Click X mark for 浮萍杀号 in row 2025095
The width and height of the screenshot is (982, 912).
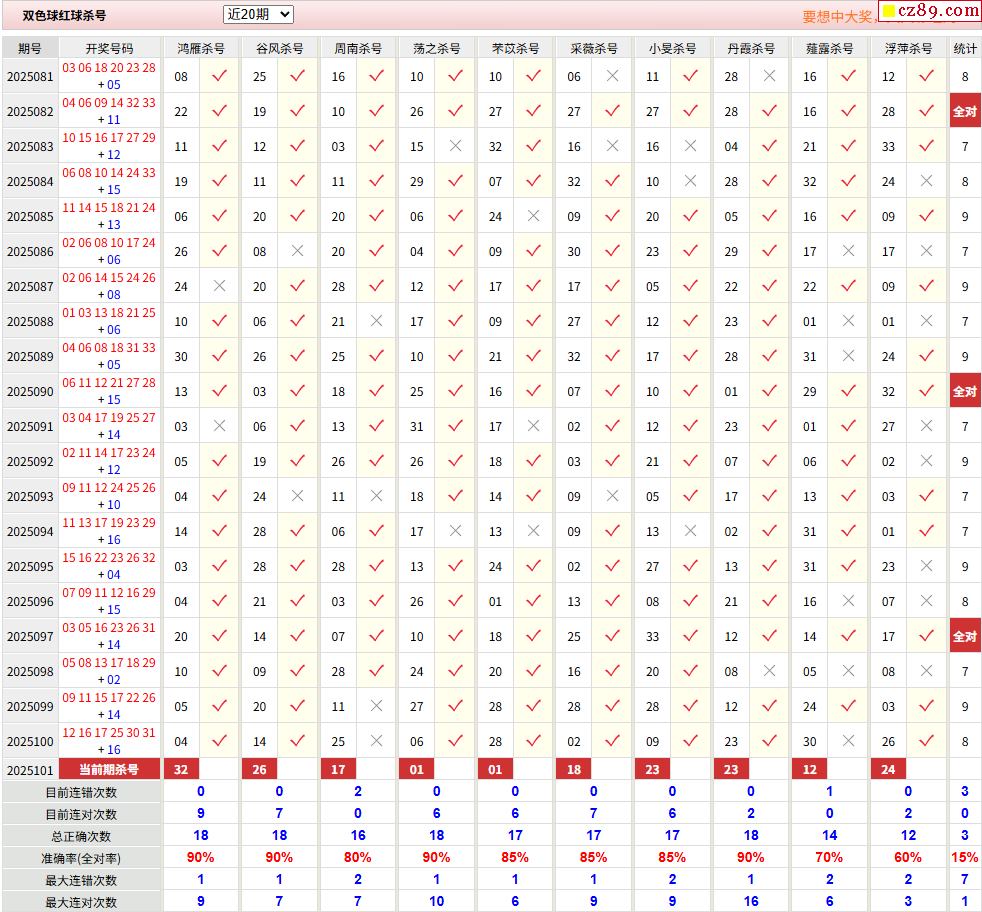[927, 566]
